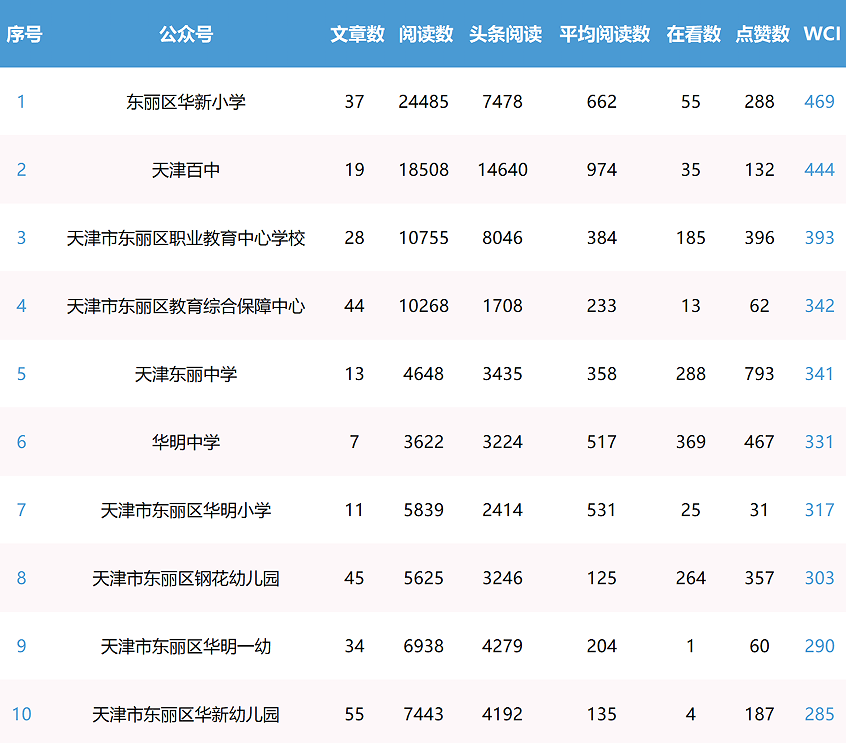Click likes value 357
Image resolution: width=846 pixels, height=743 pixels.
[759, 578]
